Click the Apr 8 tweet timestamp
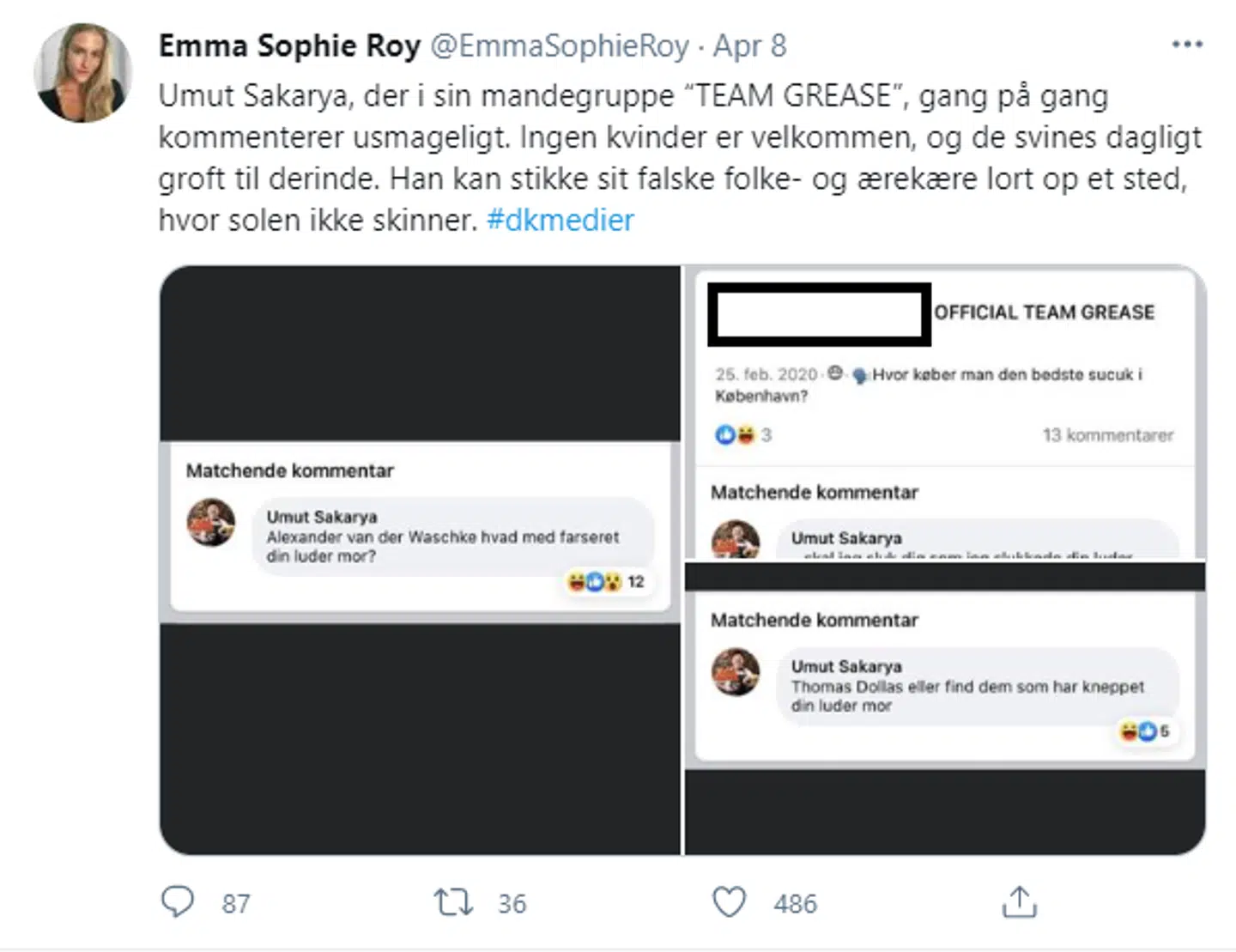The height and width of the screenshot is (952, 1236). [749, 45]
